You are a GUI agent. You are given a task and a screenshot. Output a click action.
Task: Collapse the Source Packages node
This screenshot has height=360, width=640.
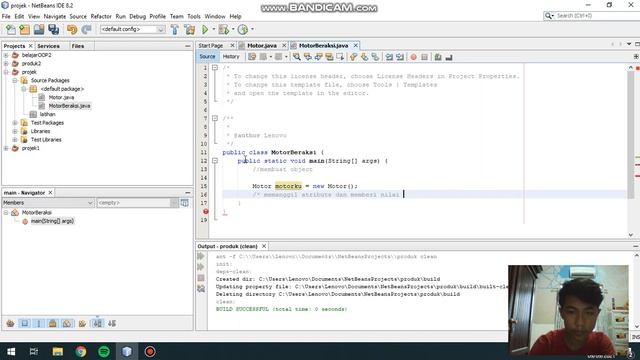pos(15,80)
